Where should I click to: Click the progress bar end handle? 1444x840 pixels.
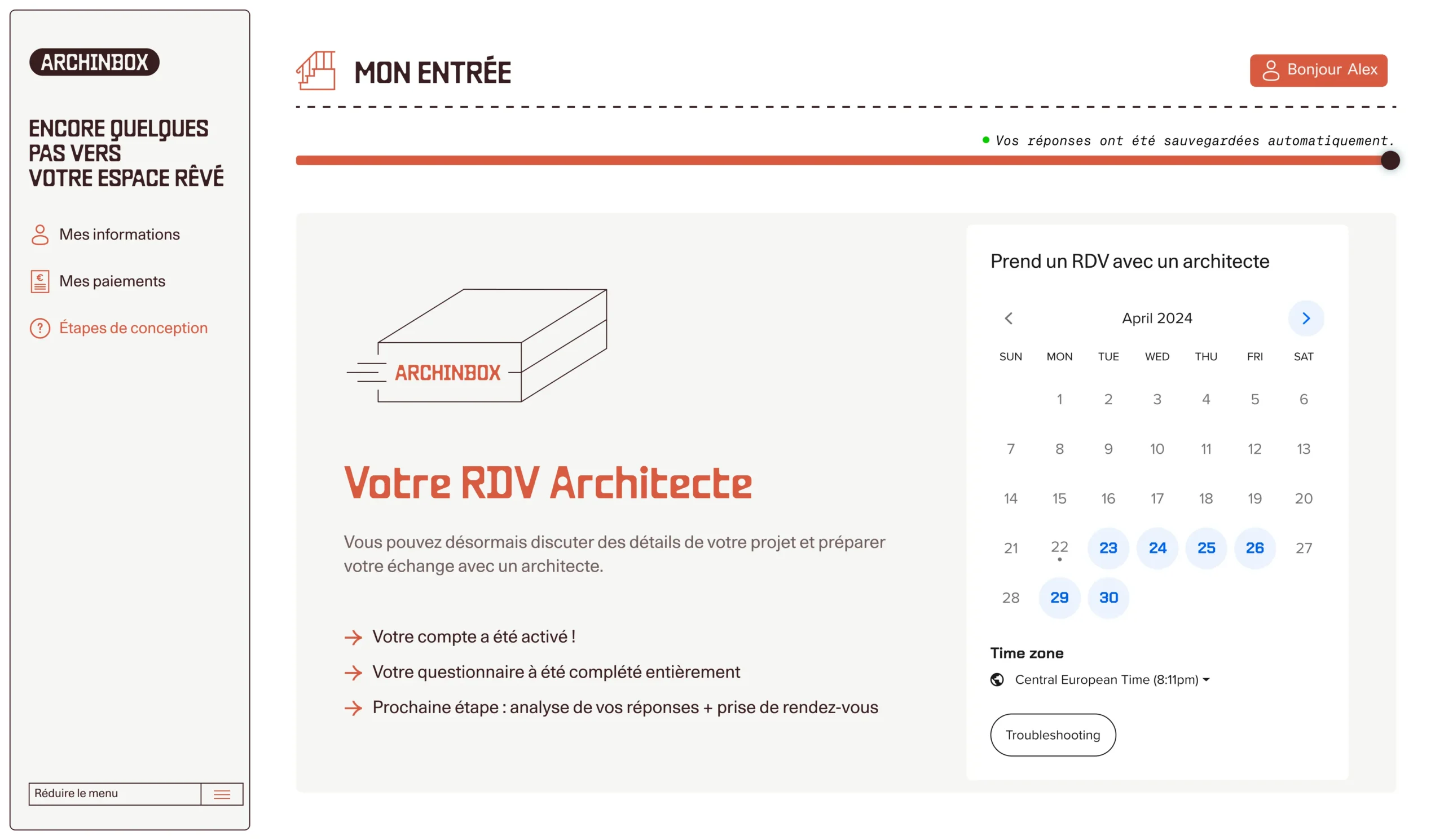click(x=1390, y=160)
